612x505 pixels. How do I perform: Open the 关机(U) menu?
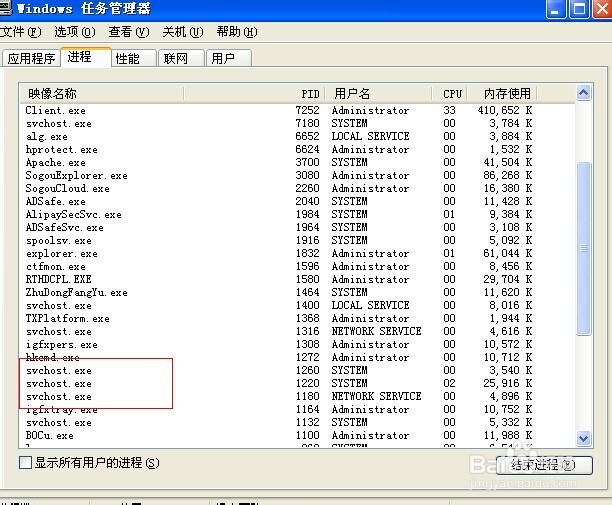(183, 32)
